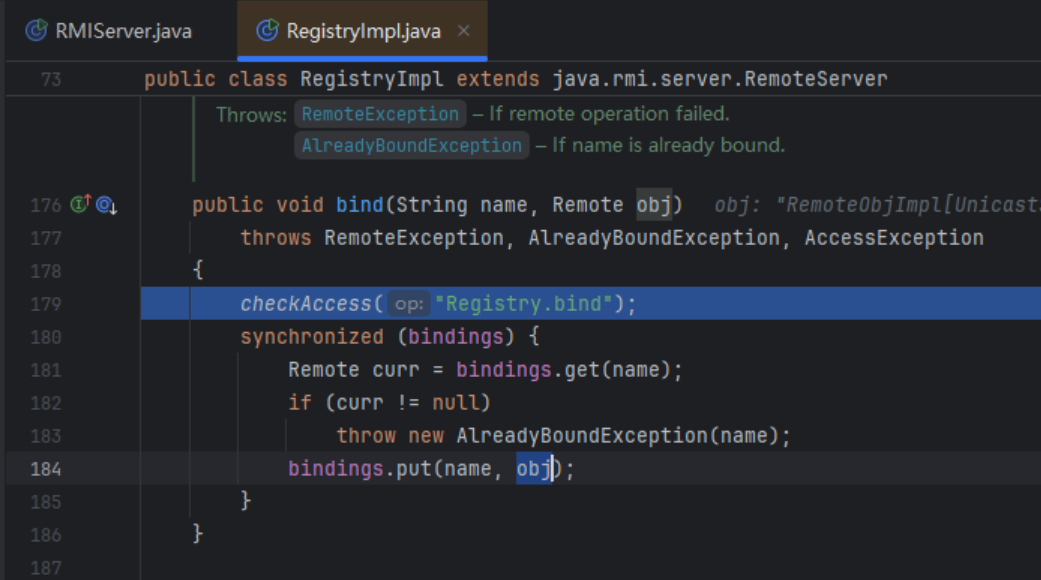Viewport: 1041px width, 580px height.
Task: Toggle a breakpoint at line number 184
Action: (x=45, y=469)
